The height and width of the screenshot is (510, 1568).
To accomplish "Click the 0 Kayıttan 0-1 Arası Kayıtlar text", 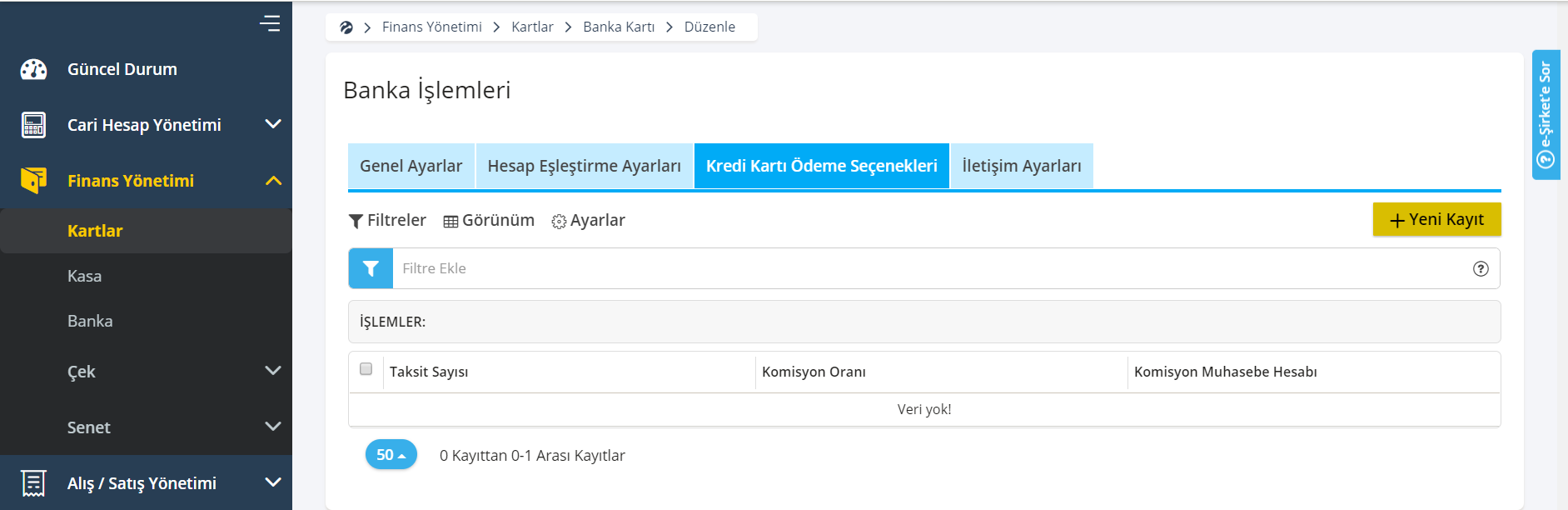I will pos(532,455).
